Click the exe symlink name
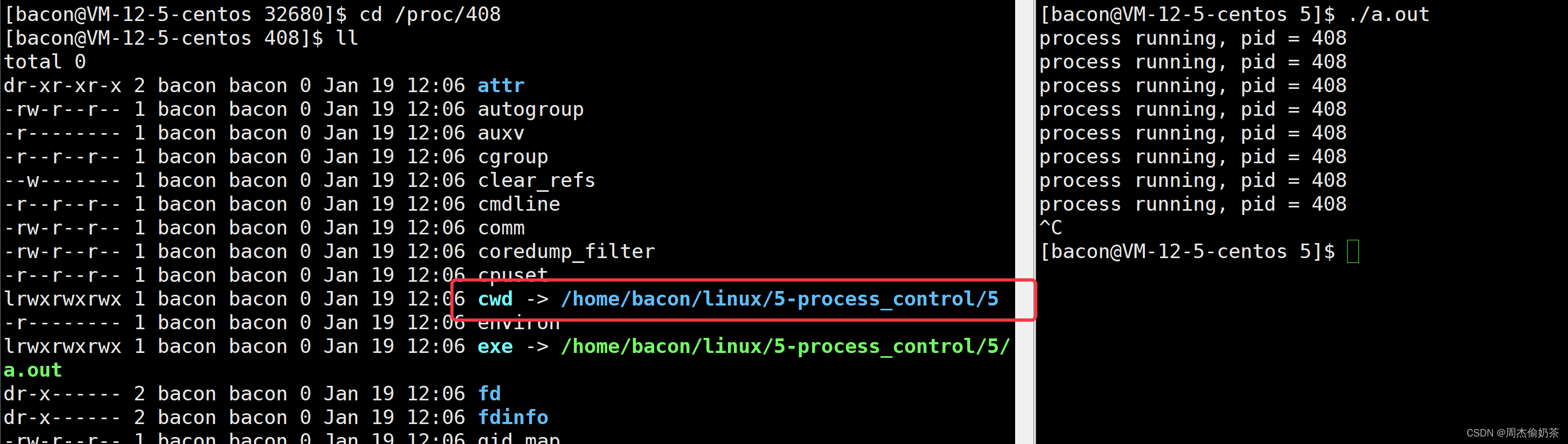The image size is (1568, 444). [495, 346]
